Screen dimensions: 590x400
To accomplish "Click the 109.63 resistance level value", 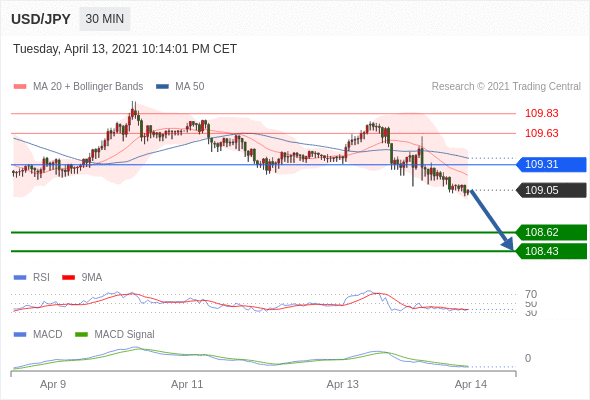I will pos(541,133).
